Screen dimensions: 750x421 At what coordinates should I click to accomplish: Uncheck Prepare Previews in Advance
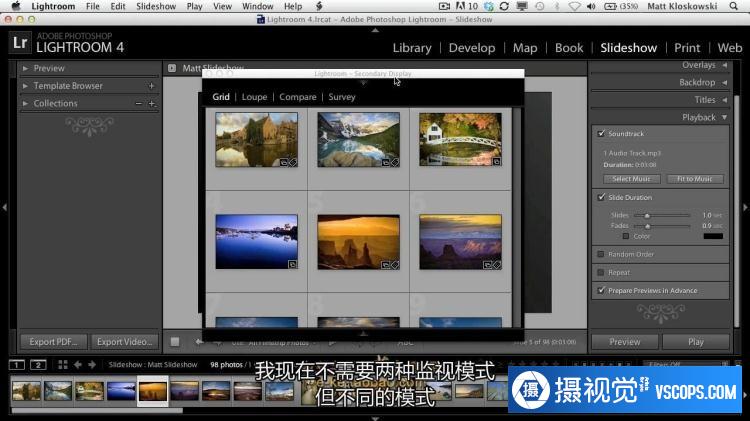click(x=601, y=290)
